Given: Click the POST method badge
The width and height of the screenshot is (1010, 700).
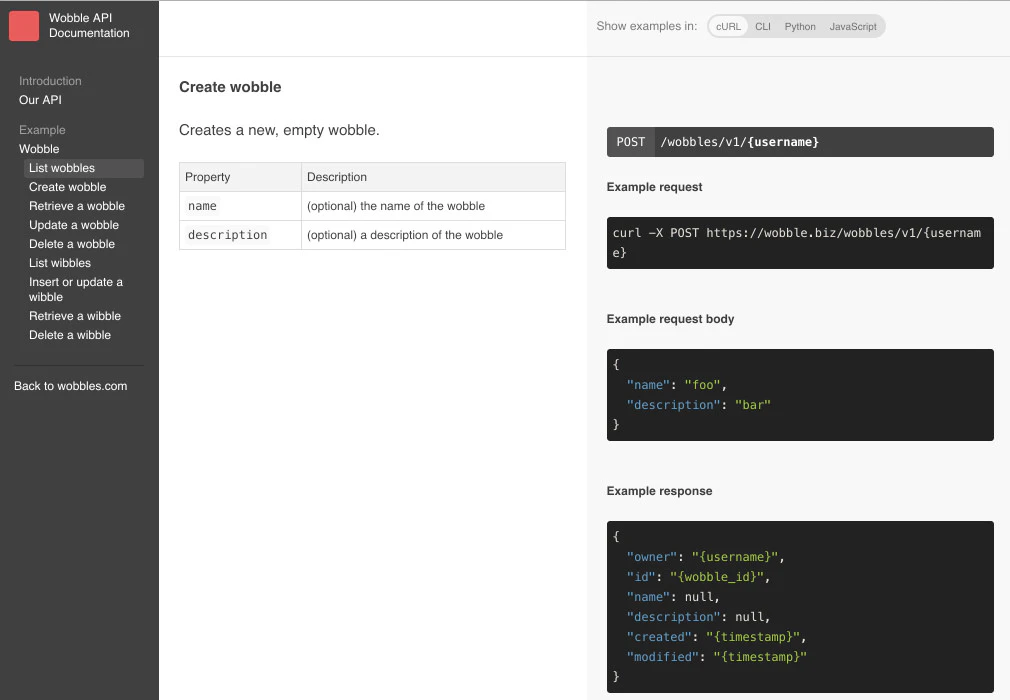Looking at the screenshot, I should 631,142.
